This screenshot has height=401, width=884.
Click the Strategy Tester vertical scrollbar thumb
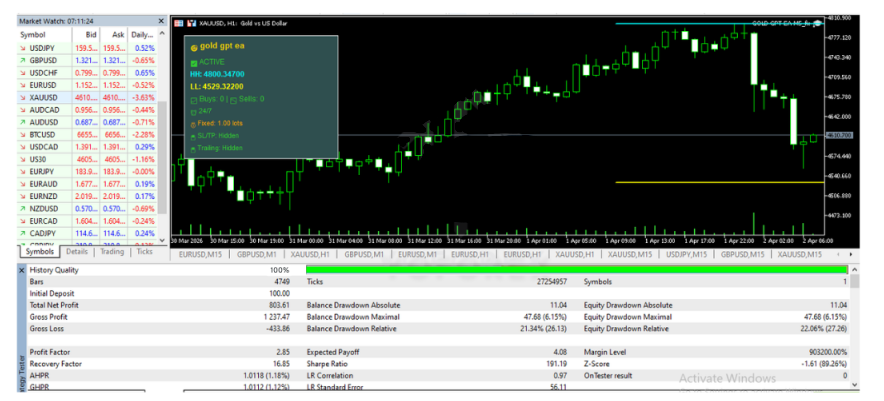(x=855, y=281)
